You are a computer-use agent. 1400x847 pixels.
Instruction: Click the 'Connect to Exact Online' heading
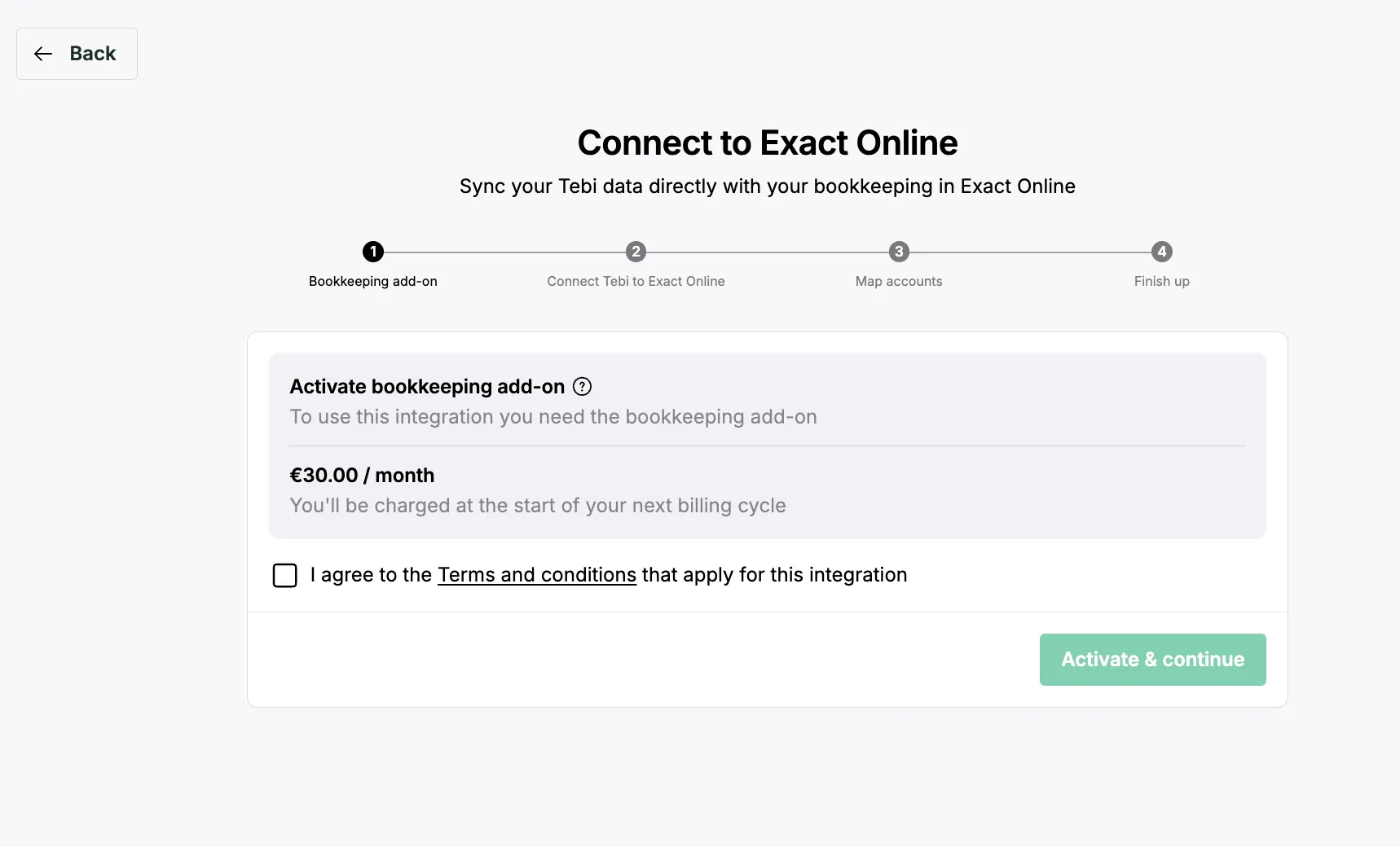(x=768, y=143)
